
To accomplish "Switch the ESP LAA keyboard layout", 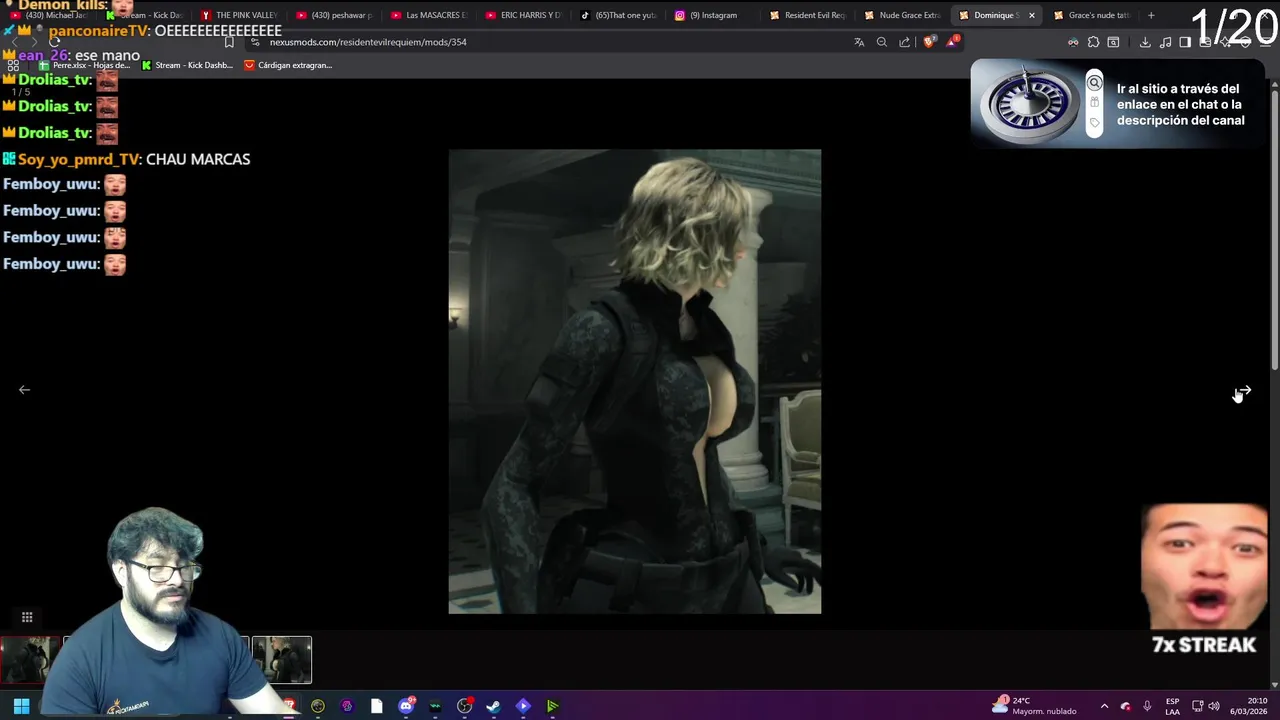I will [1172, 706].
